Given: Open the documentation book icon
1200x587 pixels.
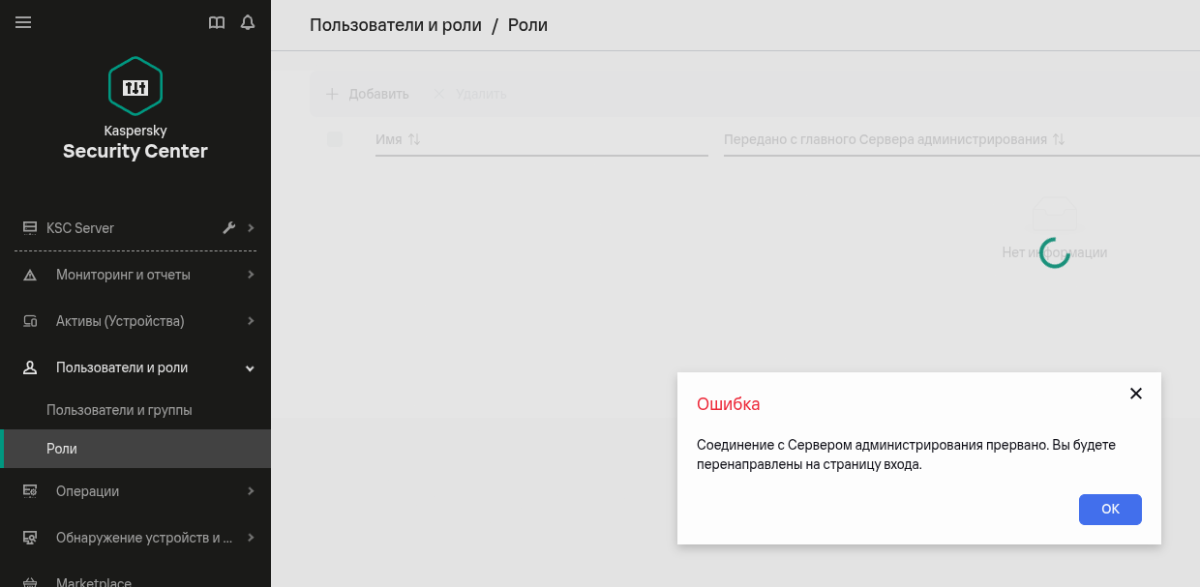Looking at the screenshot, I should pos(216,22).
